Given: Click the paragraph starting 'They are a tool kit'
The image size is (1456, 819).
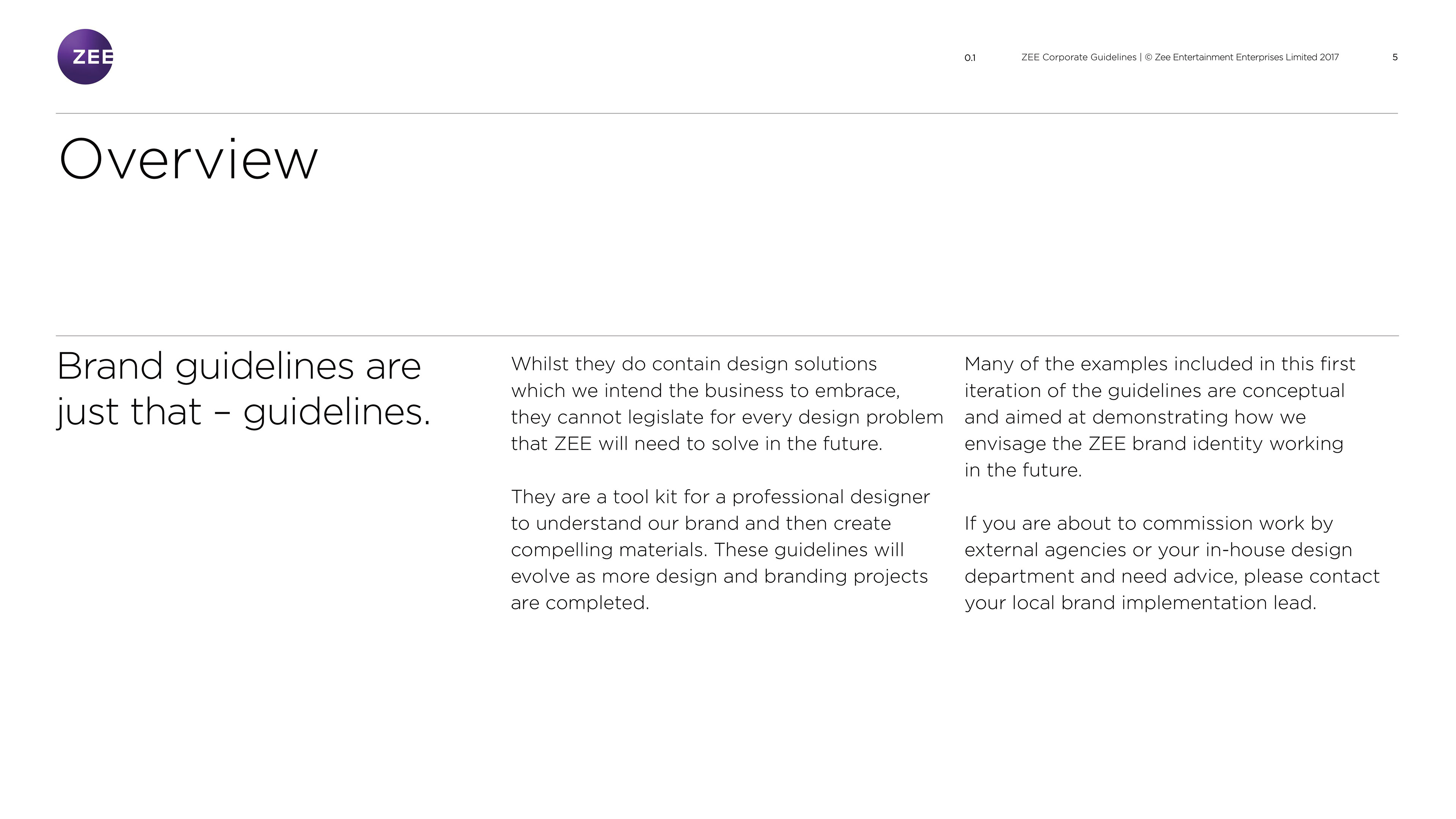Looking at the screenshot, I should coord(719,549).
